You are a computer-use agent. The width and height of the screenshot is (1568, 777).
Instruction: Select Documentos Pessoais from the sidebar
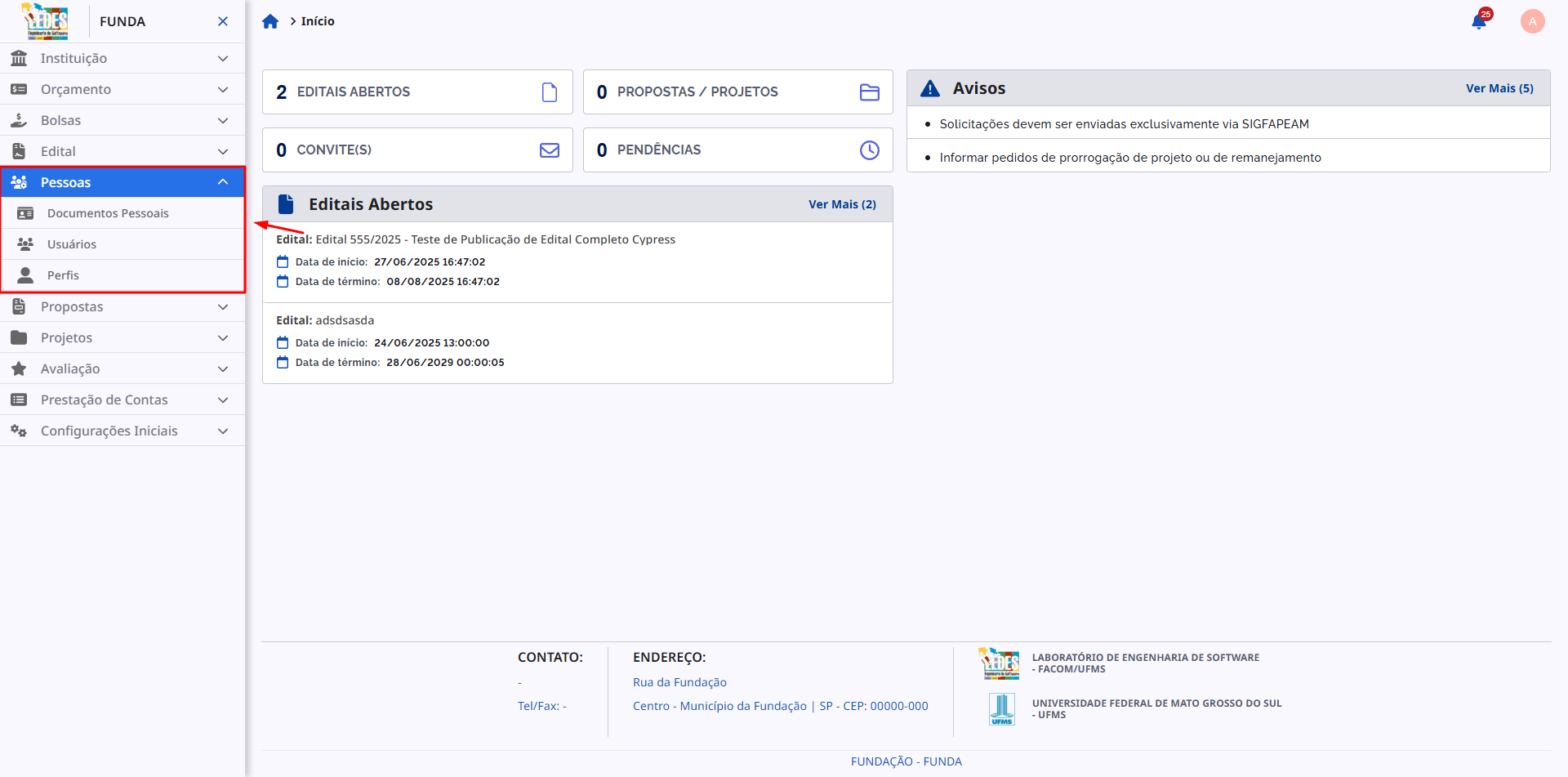108,212
